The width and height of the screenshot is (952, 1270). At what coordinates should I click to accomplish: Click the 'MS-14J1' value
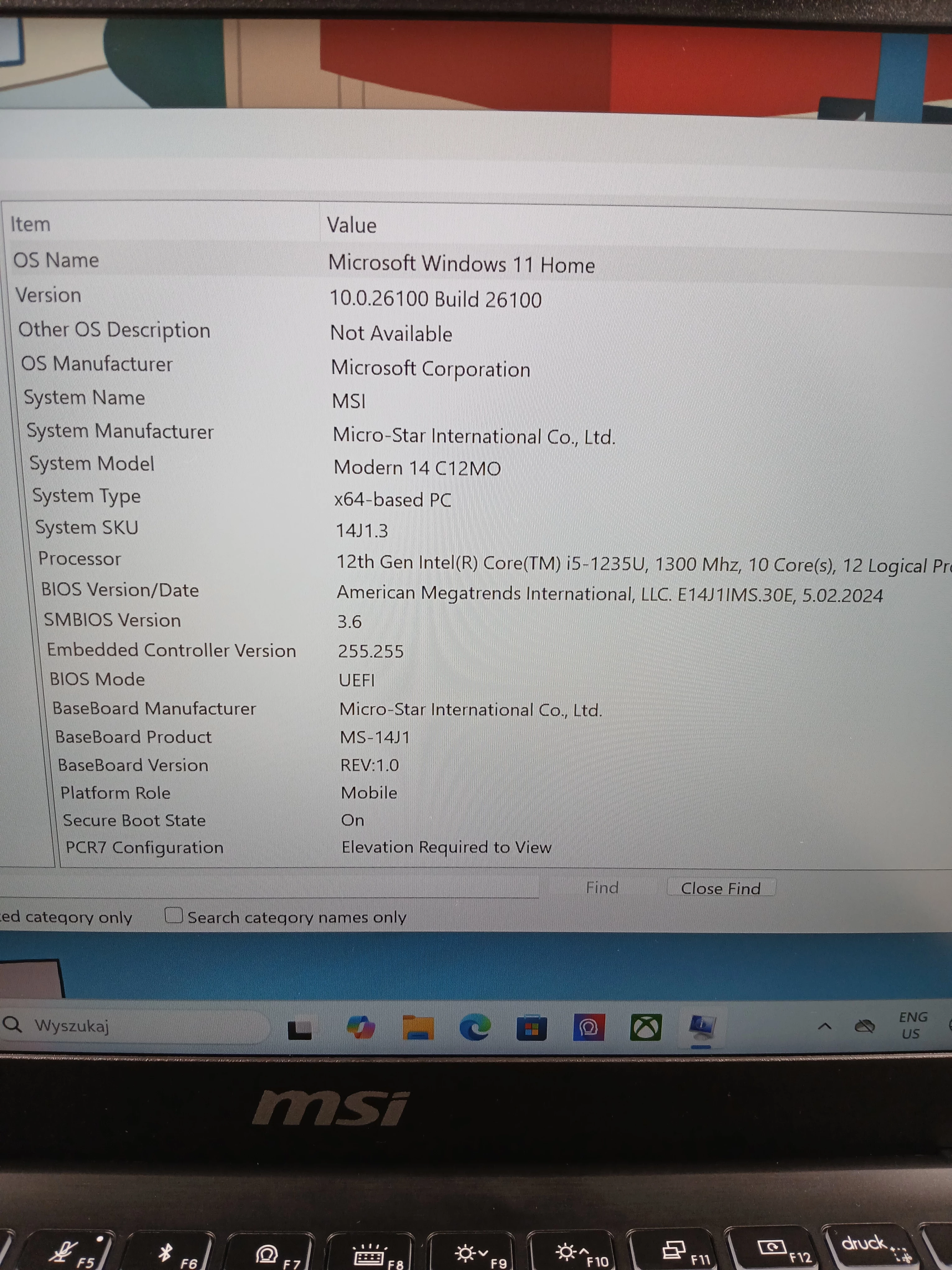coord(375,737)
